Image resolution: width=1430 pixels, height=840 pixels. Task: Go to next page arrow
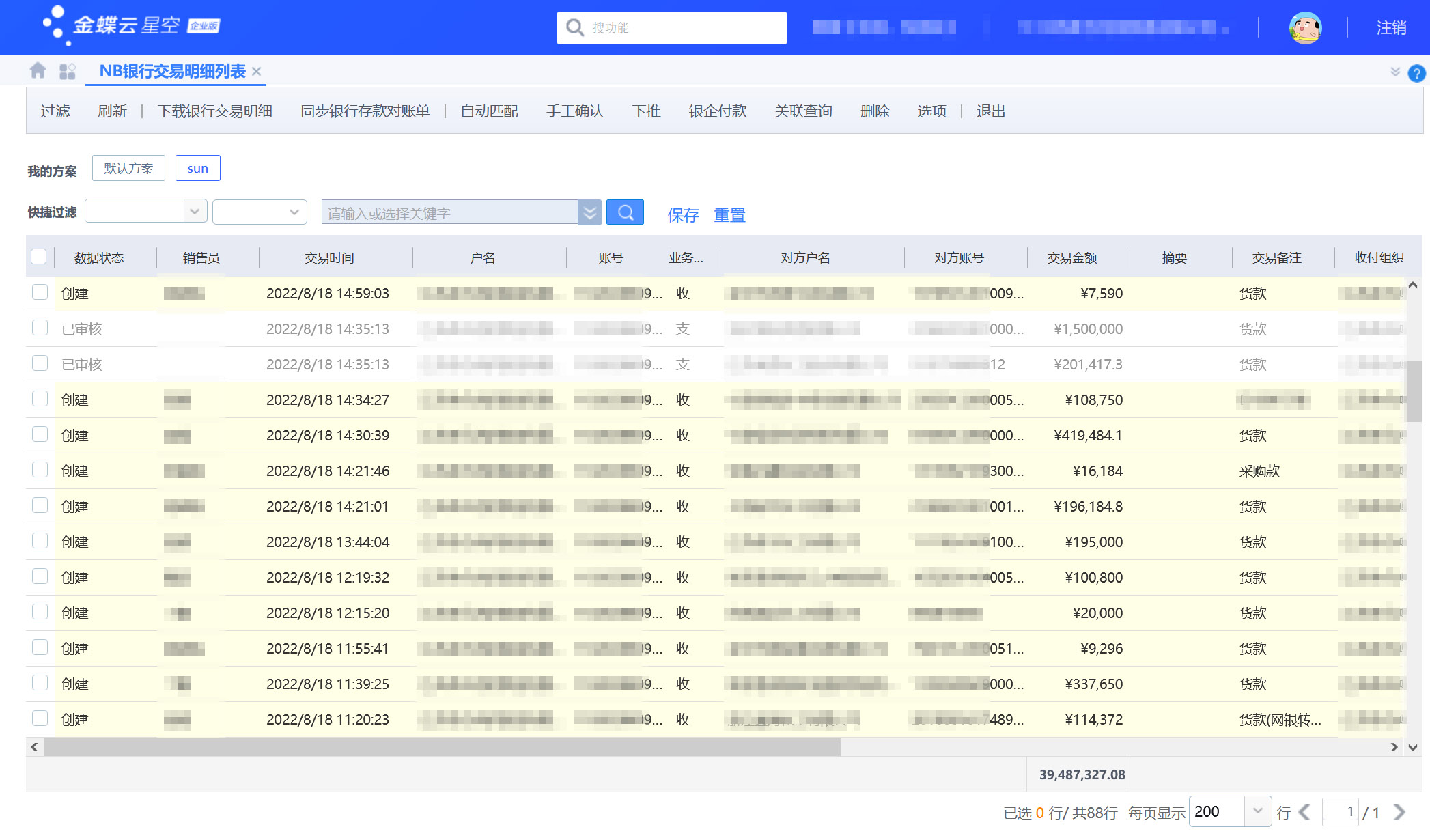tap(1399, 812)
